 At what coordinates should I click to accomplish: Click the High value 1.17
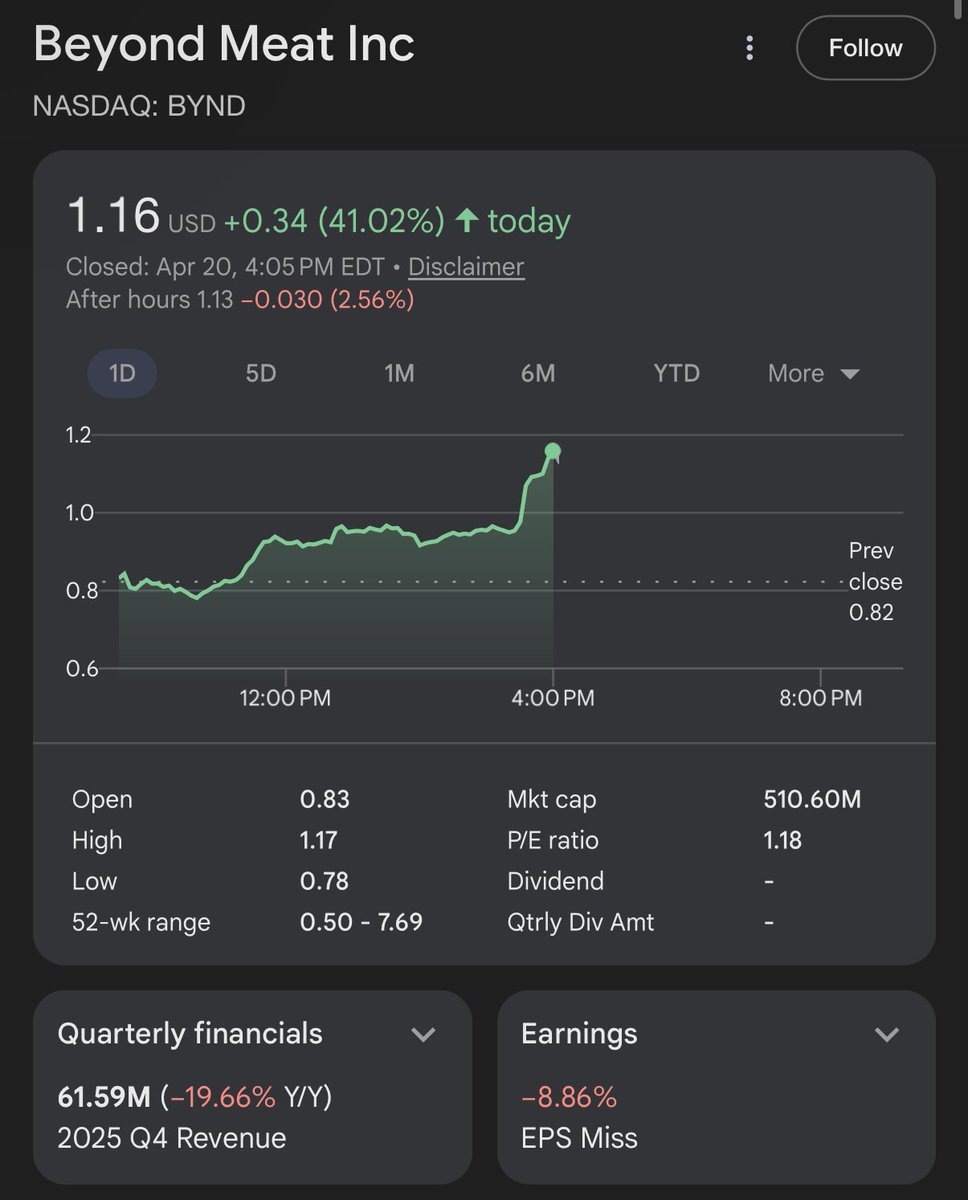coord(319,840)
